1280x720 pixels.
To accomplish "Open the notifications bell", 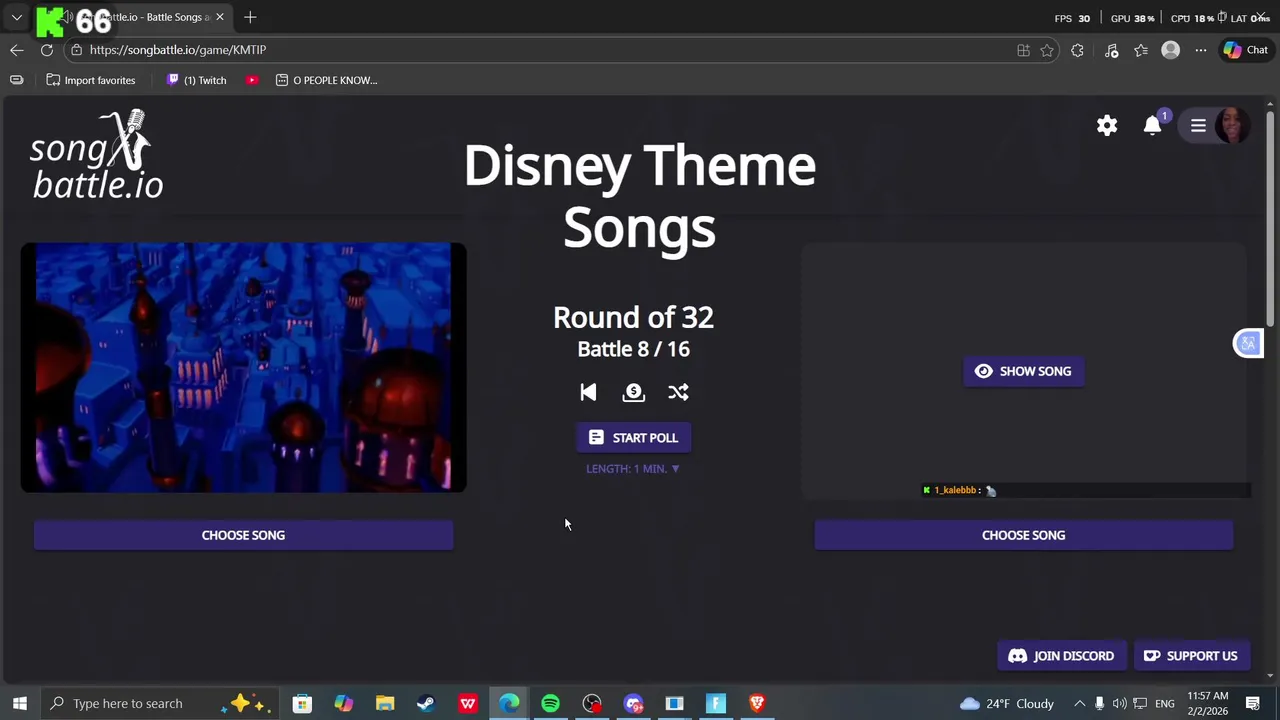I will [x=1153, y=125].
